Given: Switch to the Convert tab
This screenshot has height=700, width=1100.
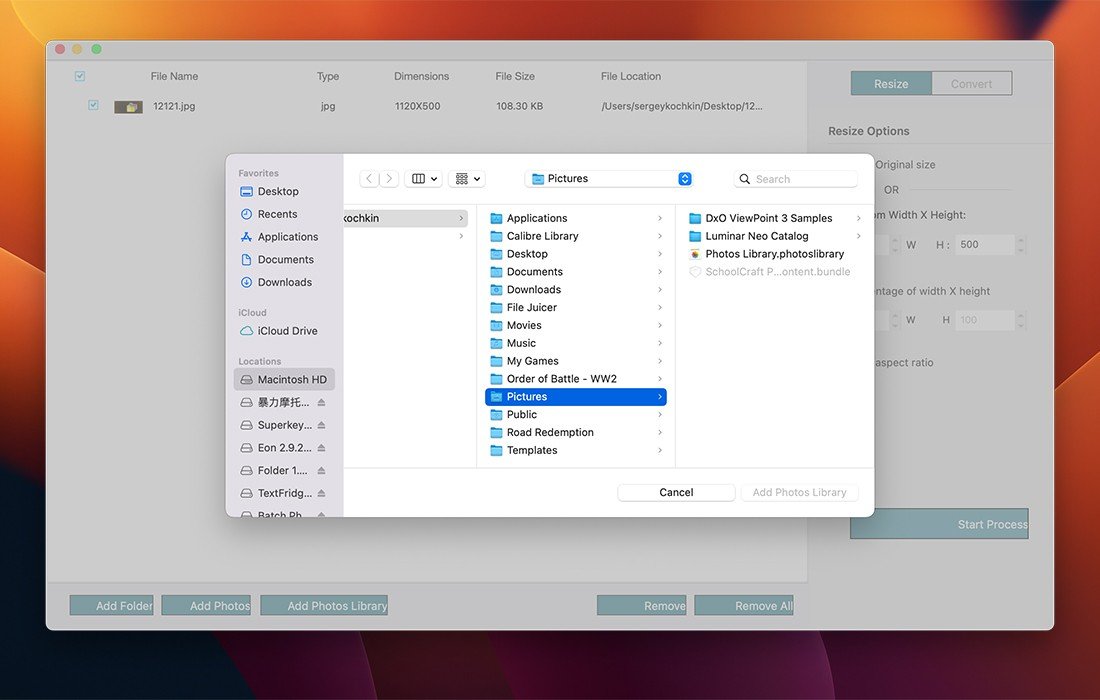Looking at the screenshot, I should [971, 84].
